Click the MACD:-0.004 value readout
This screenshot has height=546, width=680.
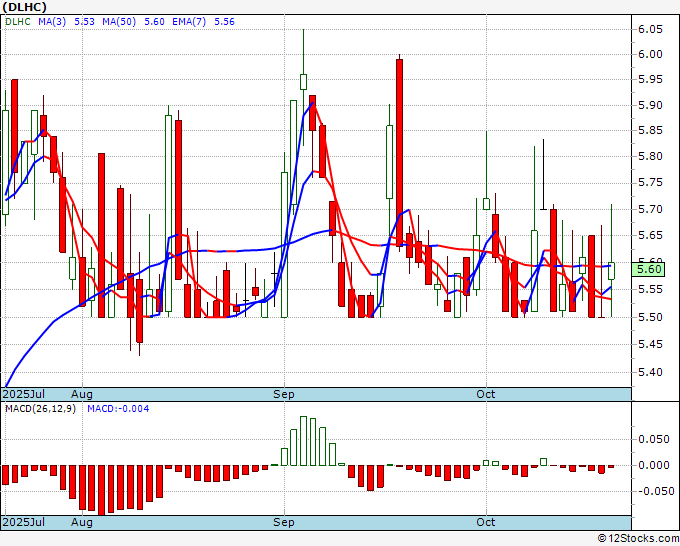(118, 409)
